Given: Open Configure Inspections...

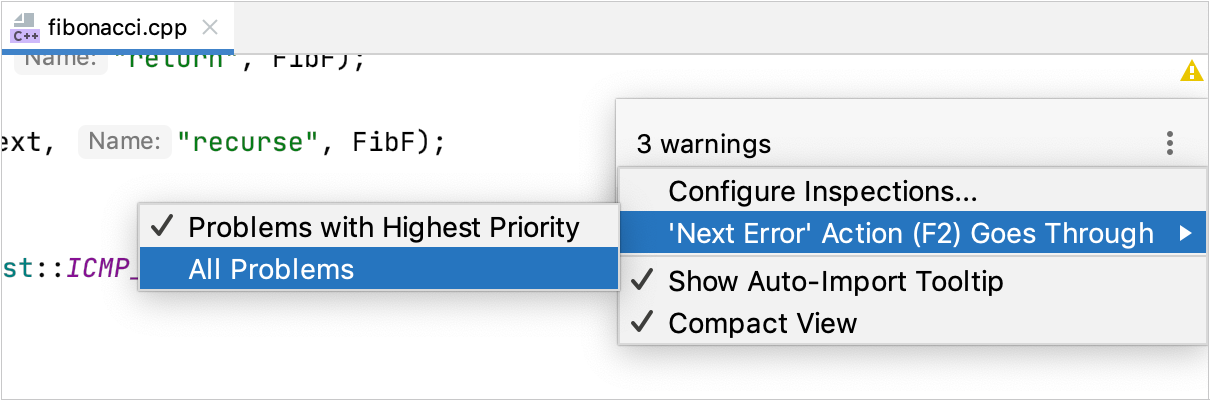Looking at the screenshot, I should 822,191.
